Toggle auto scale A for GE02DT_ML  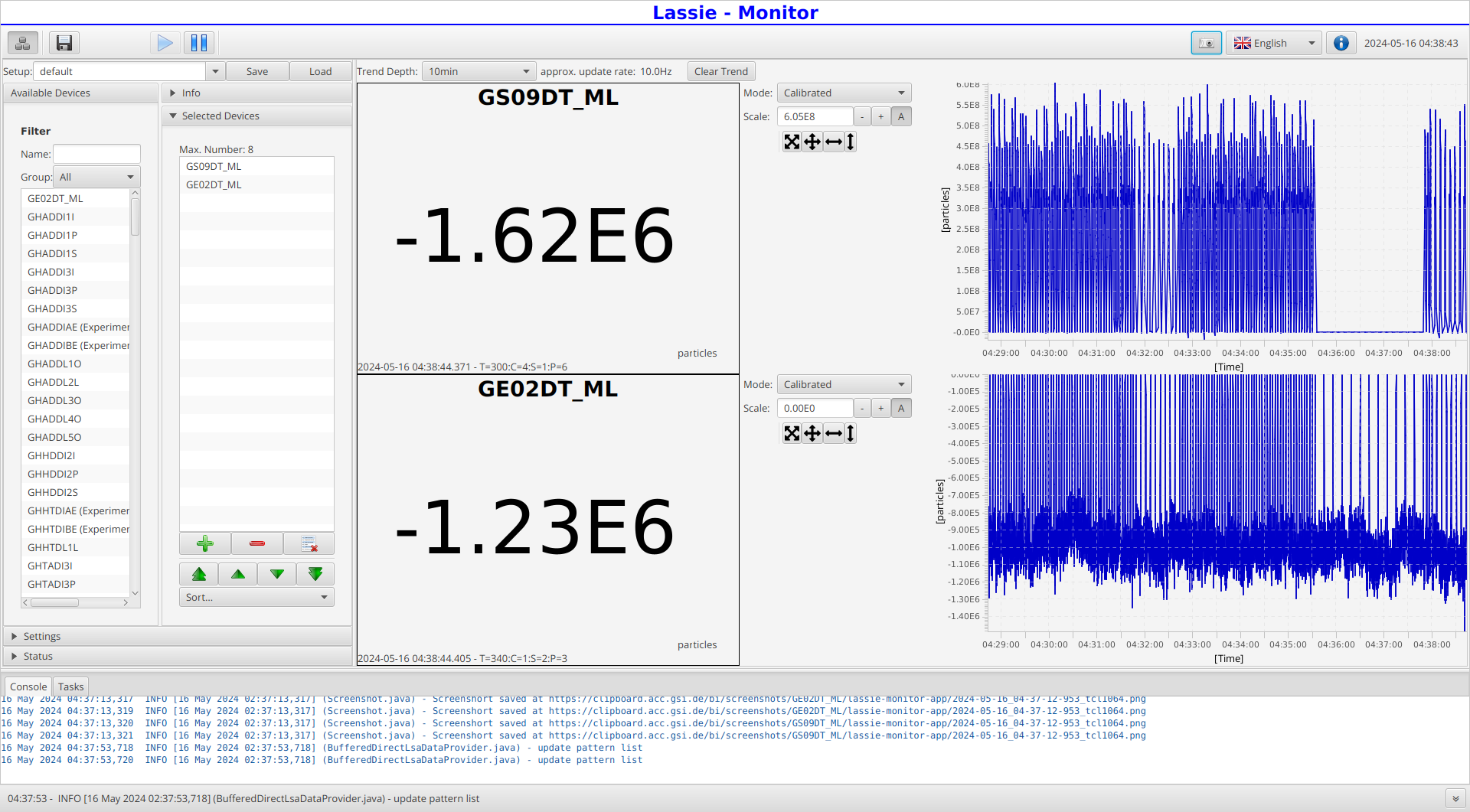coord(901,408)
